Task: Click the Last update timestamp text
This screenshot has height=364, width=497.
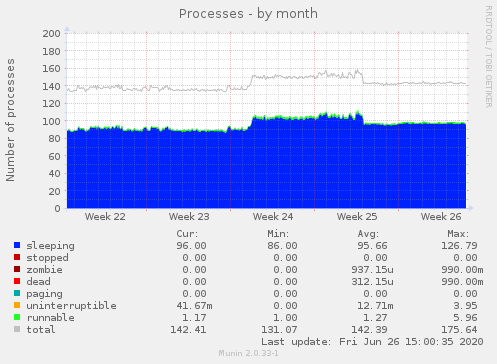Action: [372, 342]
